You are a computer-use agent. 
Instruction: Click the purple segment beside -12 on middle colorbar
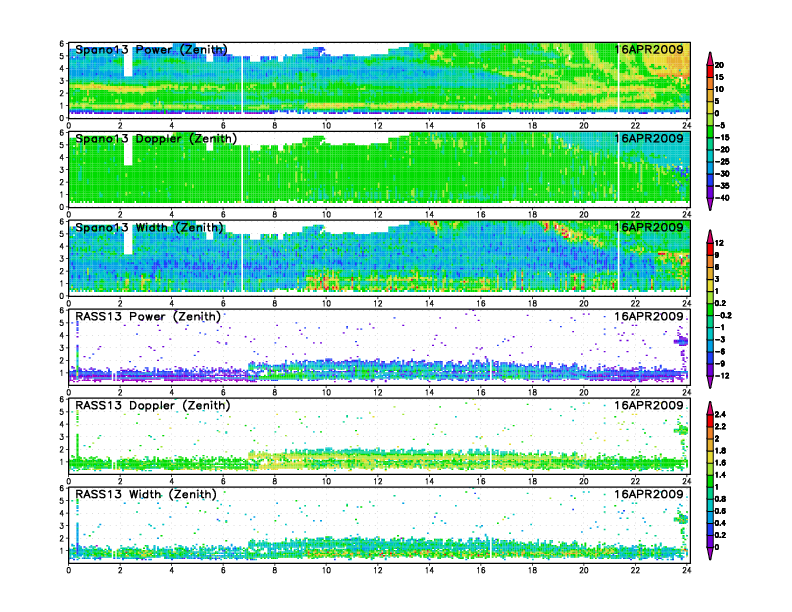(x=710, y=370)
